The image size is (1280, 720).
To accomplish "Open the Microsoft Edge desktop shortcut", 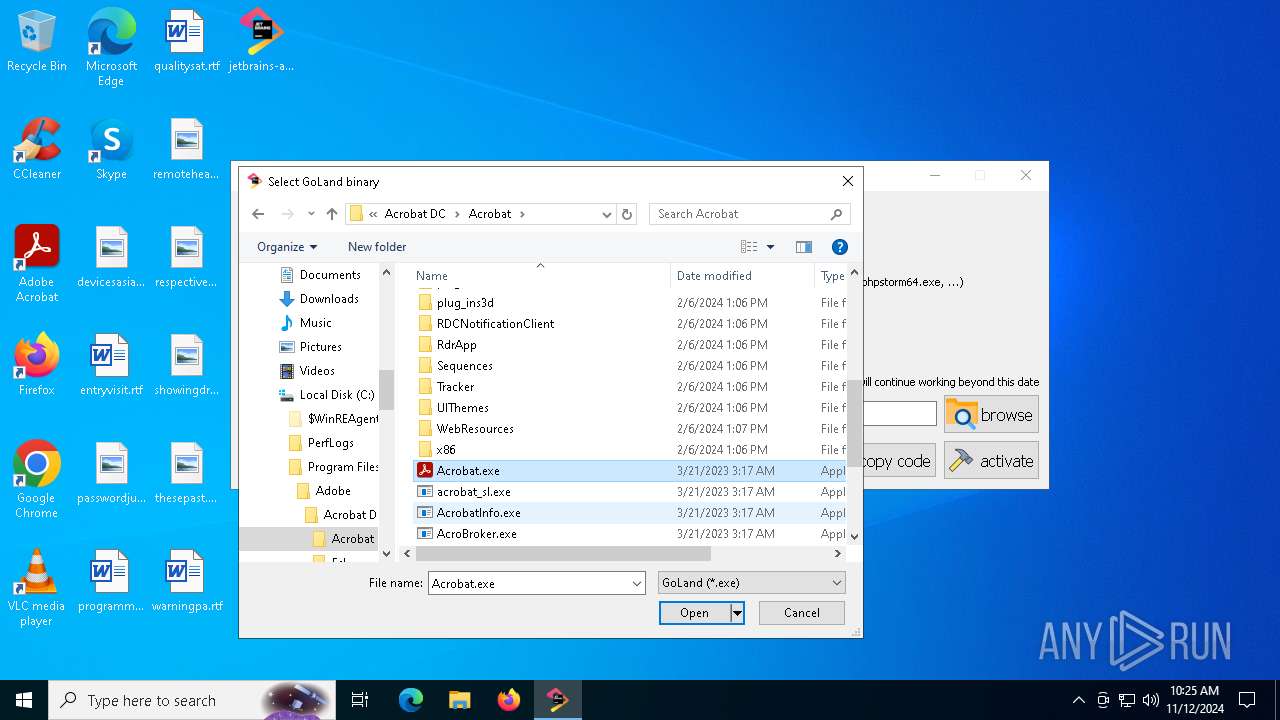I will point(111,48).
